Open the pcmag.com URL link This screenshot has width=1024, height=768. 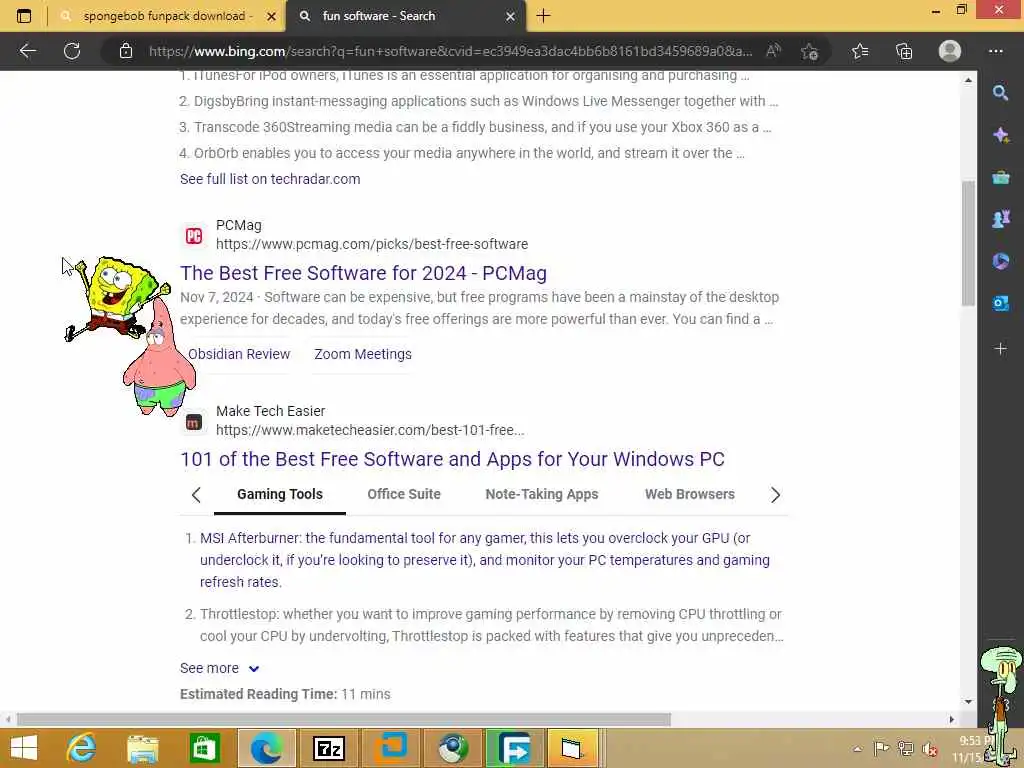click(372, 244)
